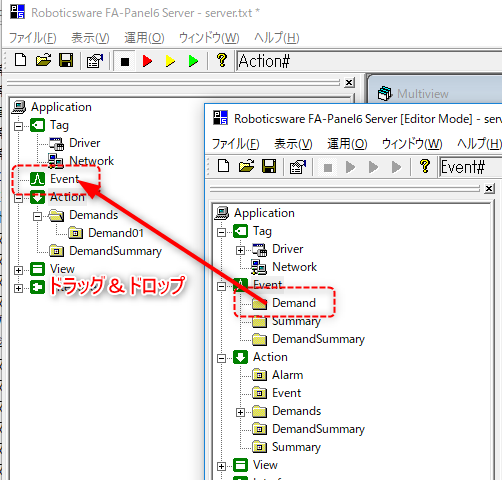Click the red Run arrow in toolbar

coord(147,61)
